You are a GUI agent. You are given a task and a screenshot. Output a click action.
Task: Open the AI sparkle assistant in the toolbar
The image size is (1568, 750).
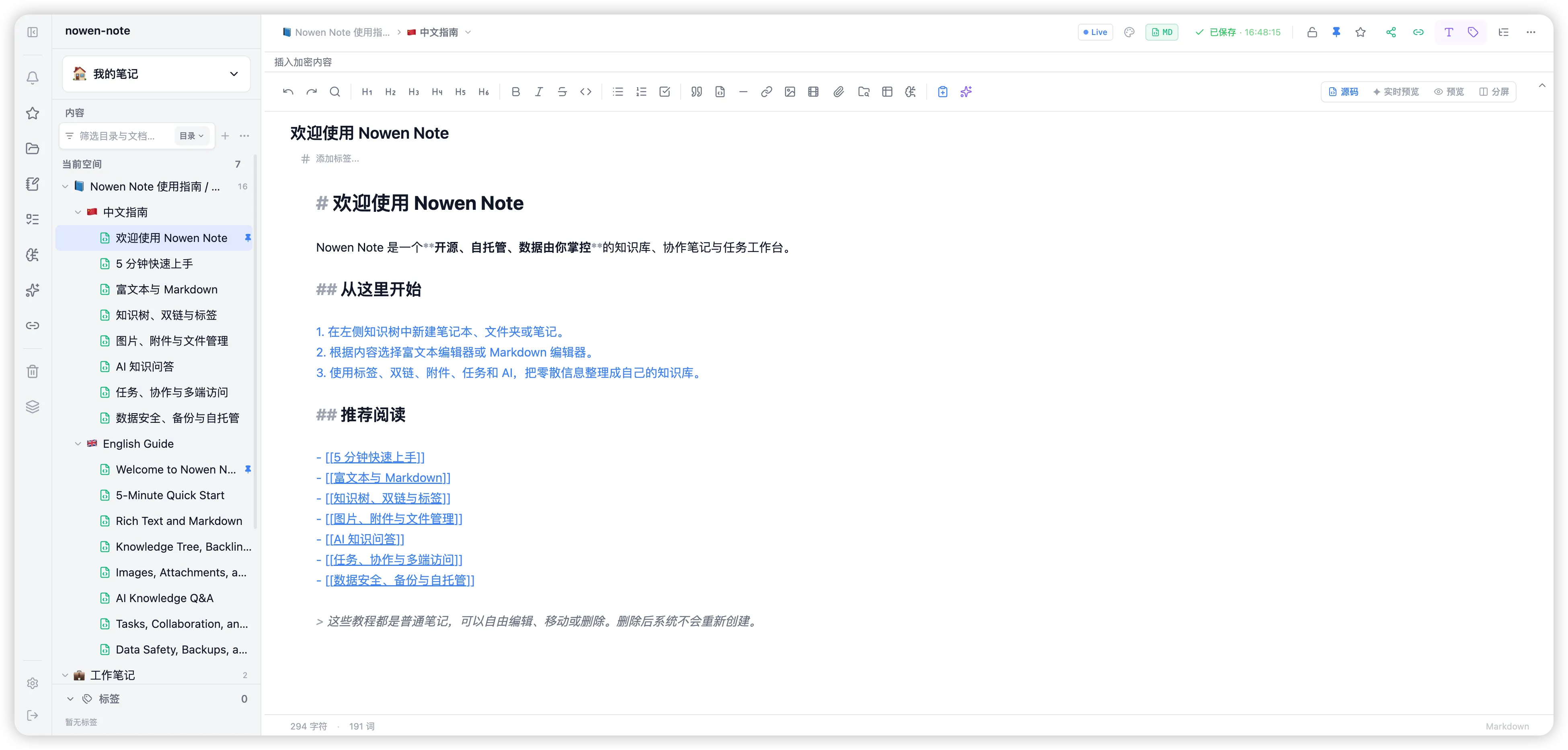coord(966,92)
